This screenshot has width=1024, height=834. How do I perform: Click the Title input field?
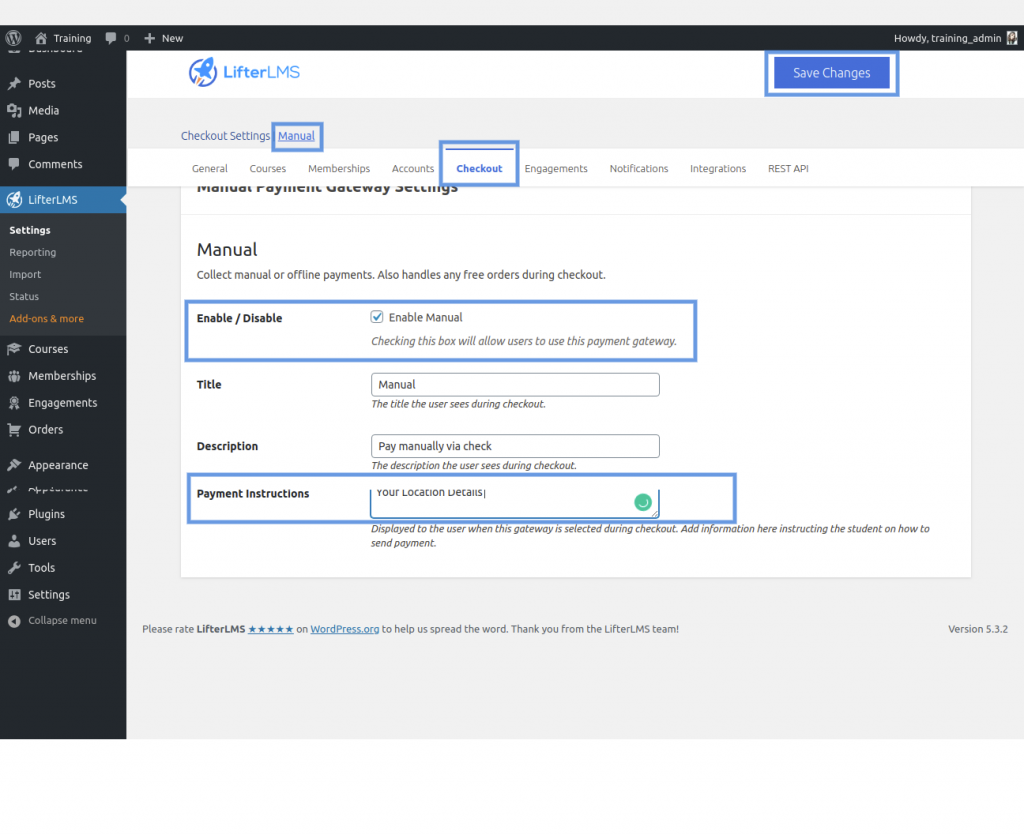pos(515,385)
